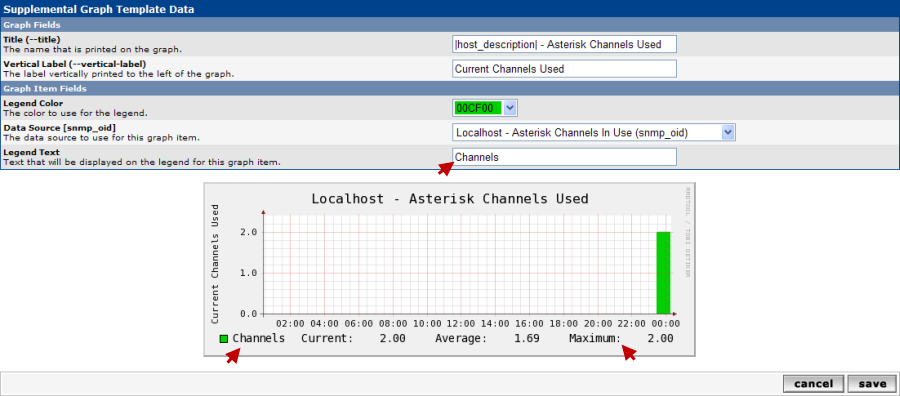Screen dimensions: 900x396
Task: Select the 00CF00 green color swatch
Action: (x=478, y=108)
